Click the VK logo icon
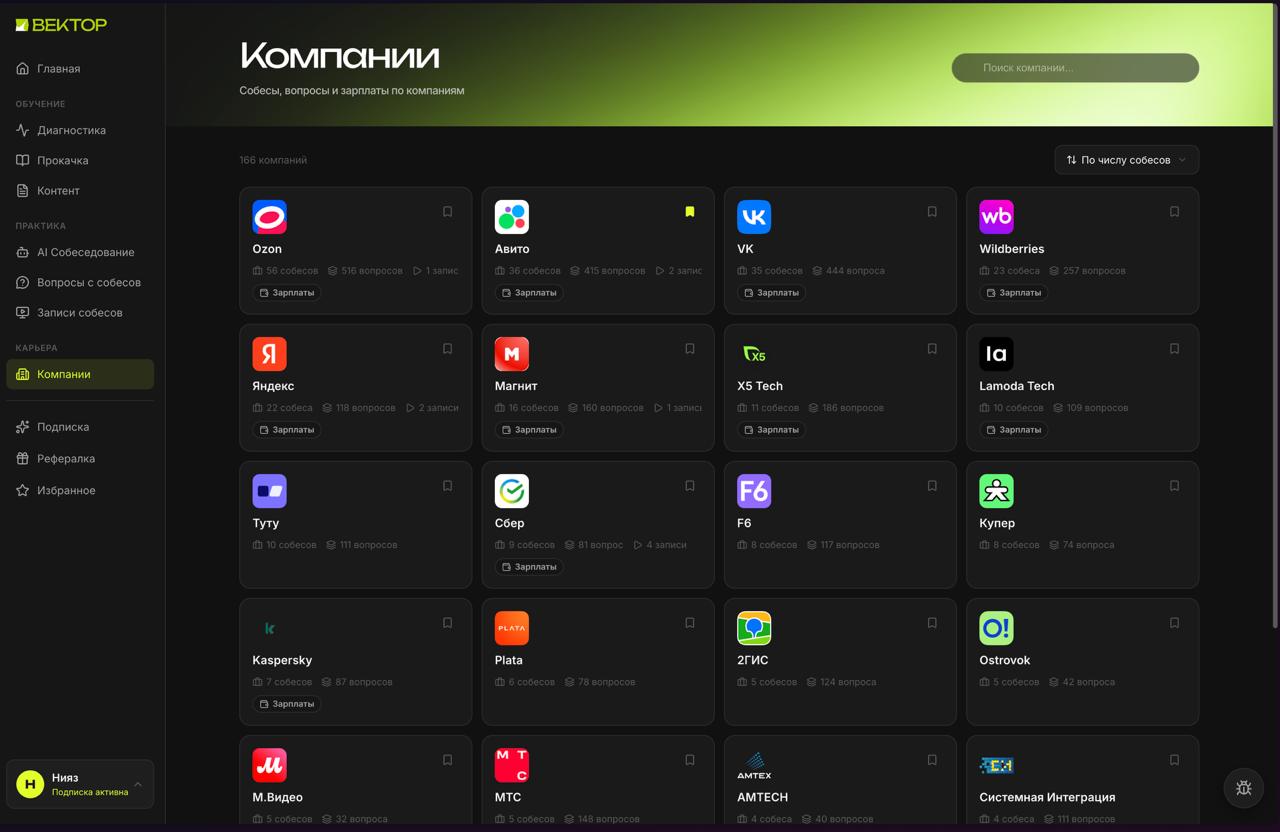The width and height of the screenshot is (1280, 832). 754,217
